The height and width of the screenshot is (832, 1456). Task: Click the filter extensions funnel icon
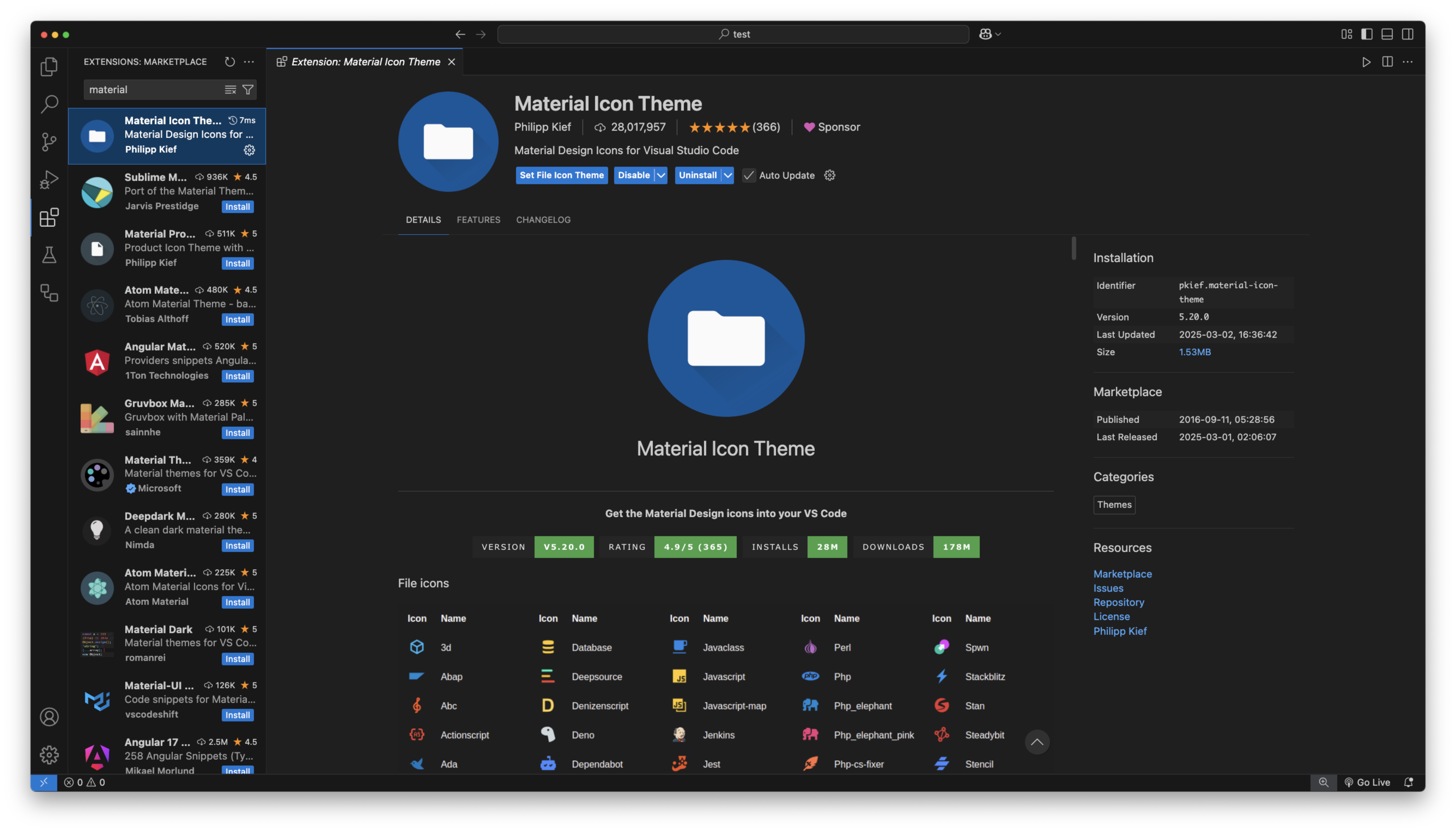[x=248, y=90]
